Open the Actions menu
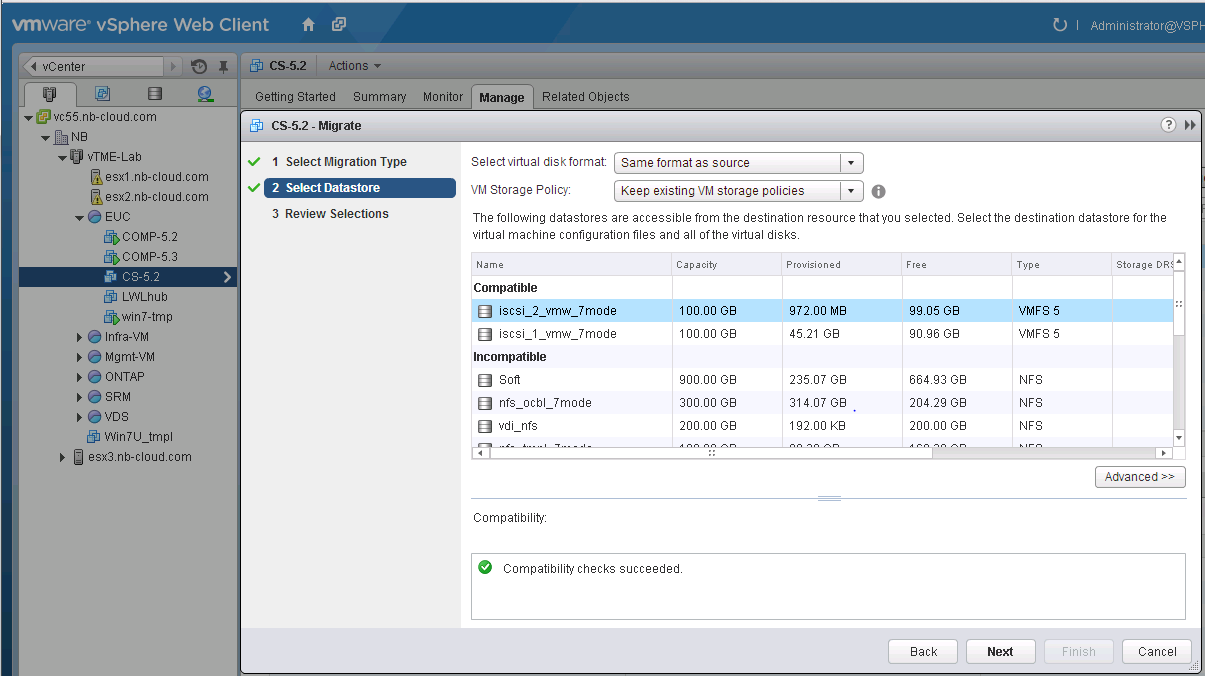1205x676 pixels. click(x=355, y=66)
